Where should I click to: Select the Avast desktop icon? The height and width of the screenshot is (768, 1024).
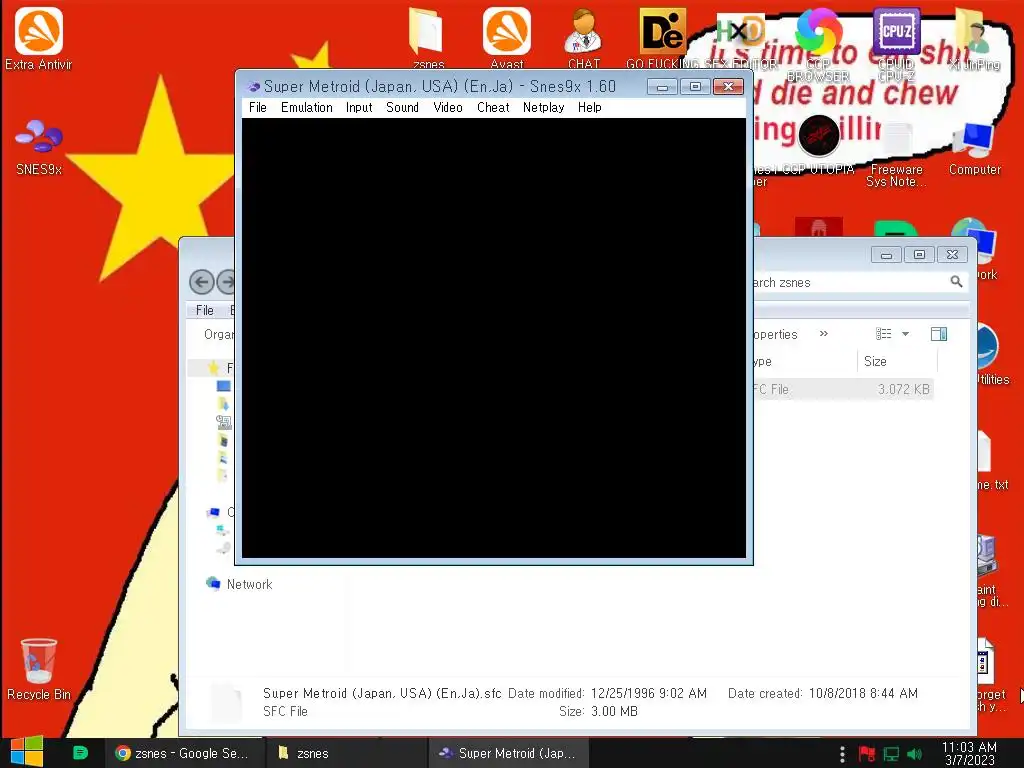coord(507,37)
